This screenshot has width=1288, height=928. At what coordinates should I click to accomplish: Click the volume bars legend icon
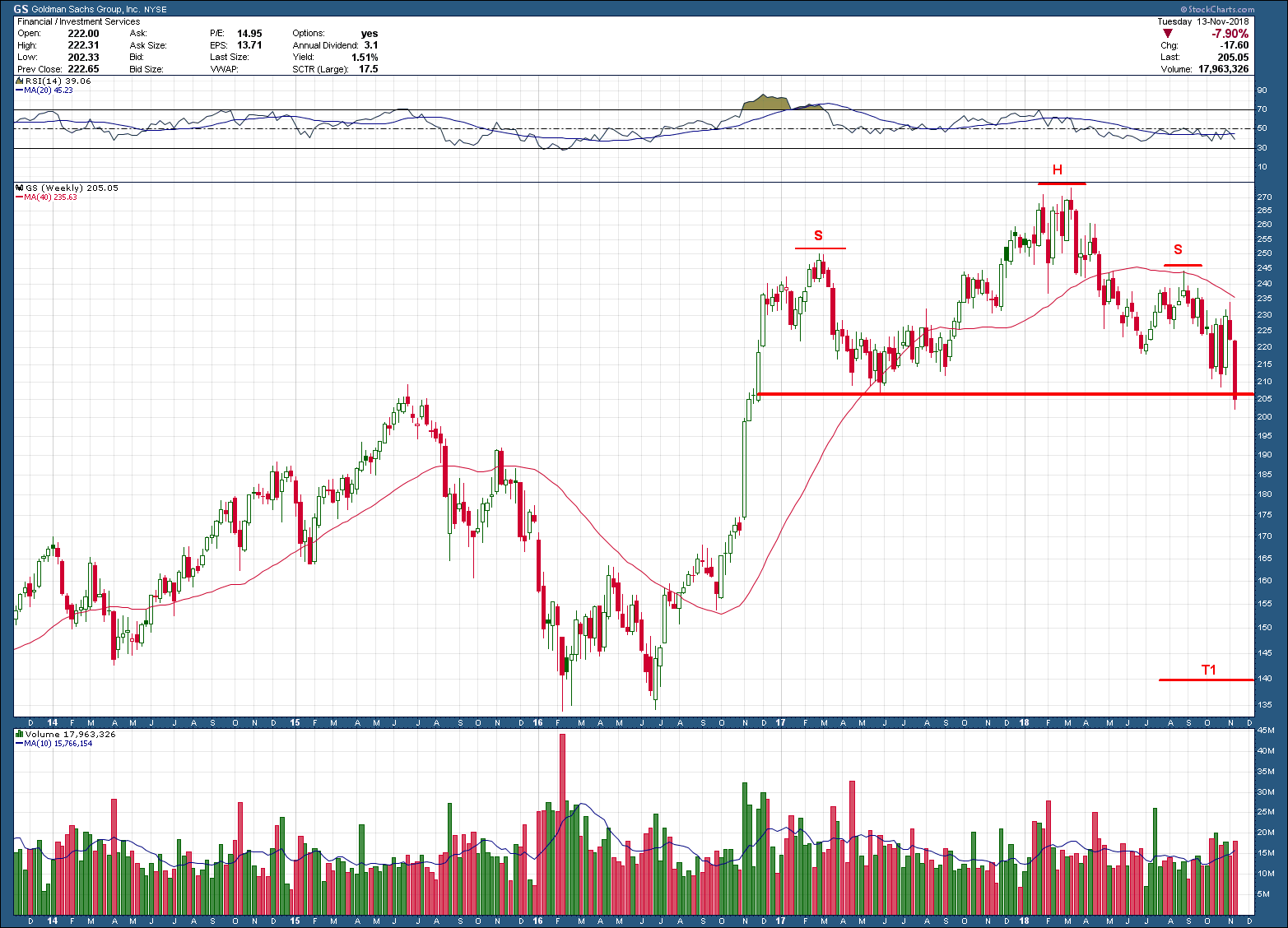coord(20,734)
